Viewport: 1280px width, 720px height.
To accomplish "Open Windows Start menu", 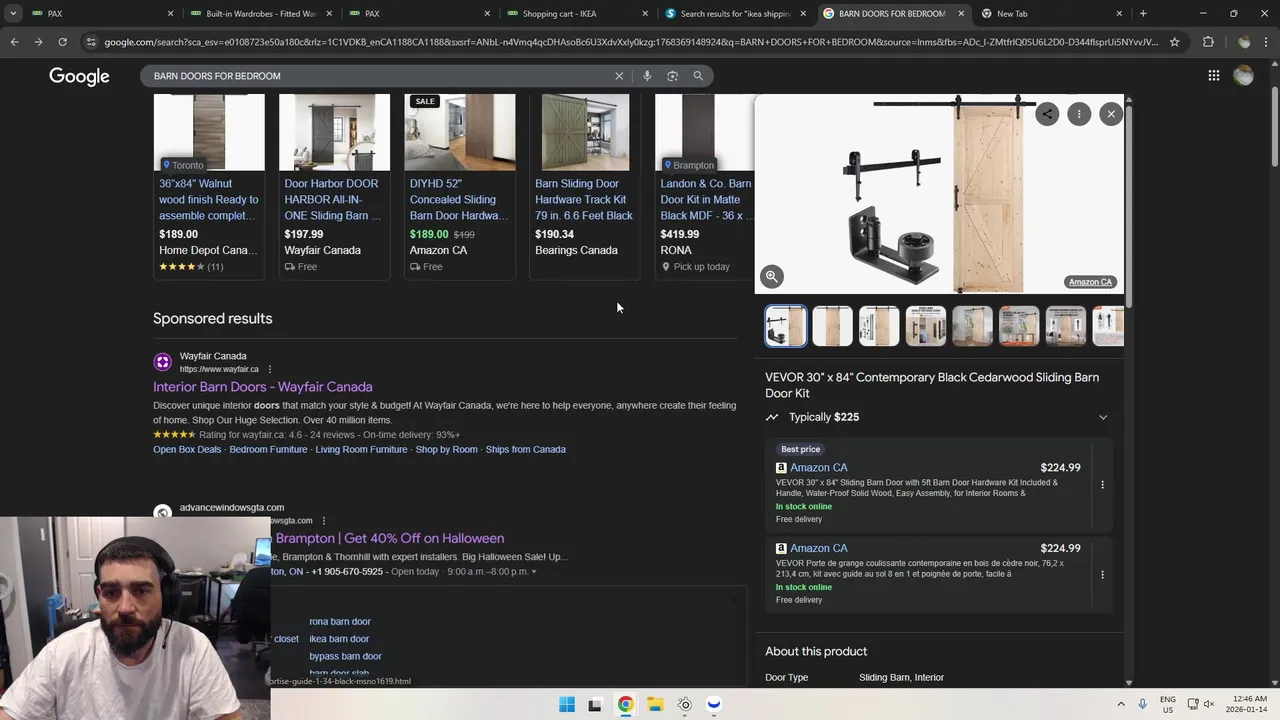I will (567, 704).
